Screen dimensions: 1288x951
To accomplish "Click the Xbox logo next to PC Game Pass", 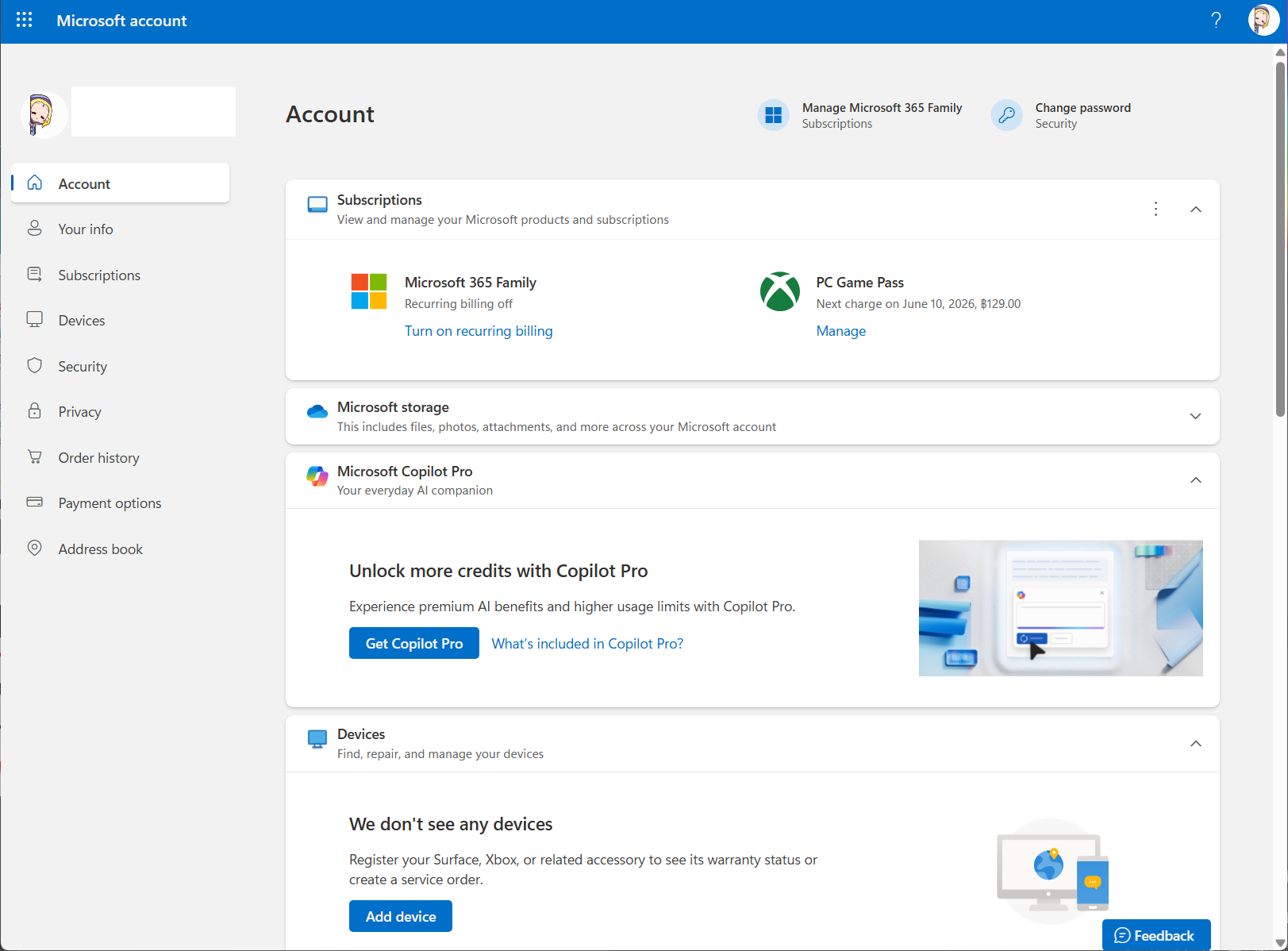I will (x=780, y=291).
